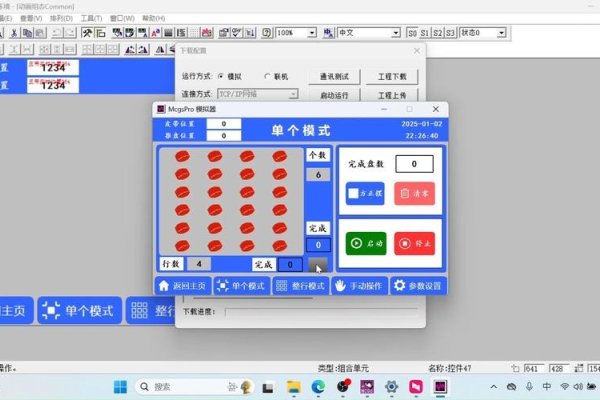This screenshot has width=600, height=400.
Task: Click the home icon on 返回主页
Action: coord(164,286)
